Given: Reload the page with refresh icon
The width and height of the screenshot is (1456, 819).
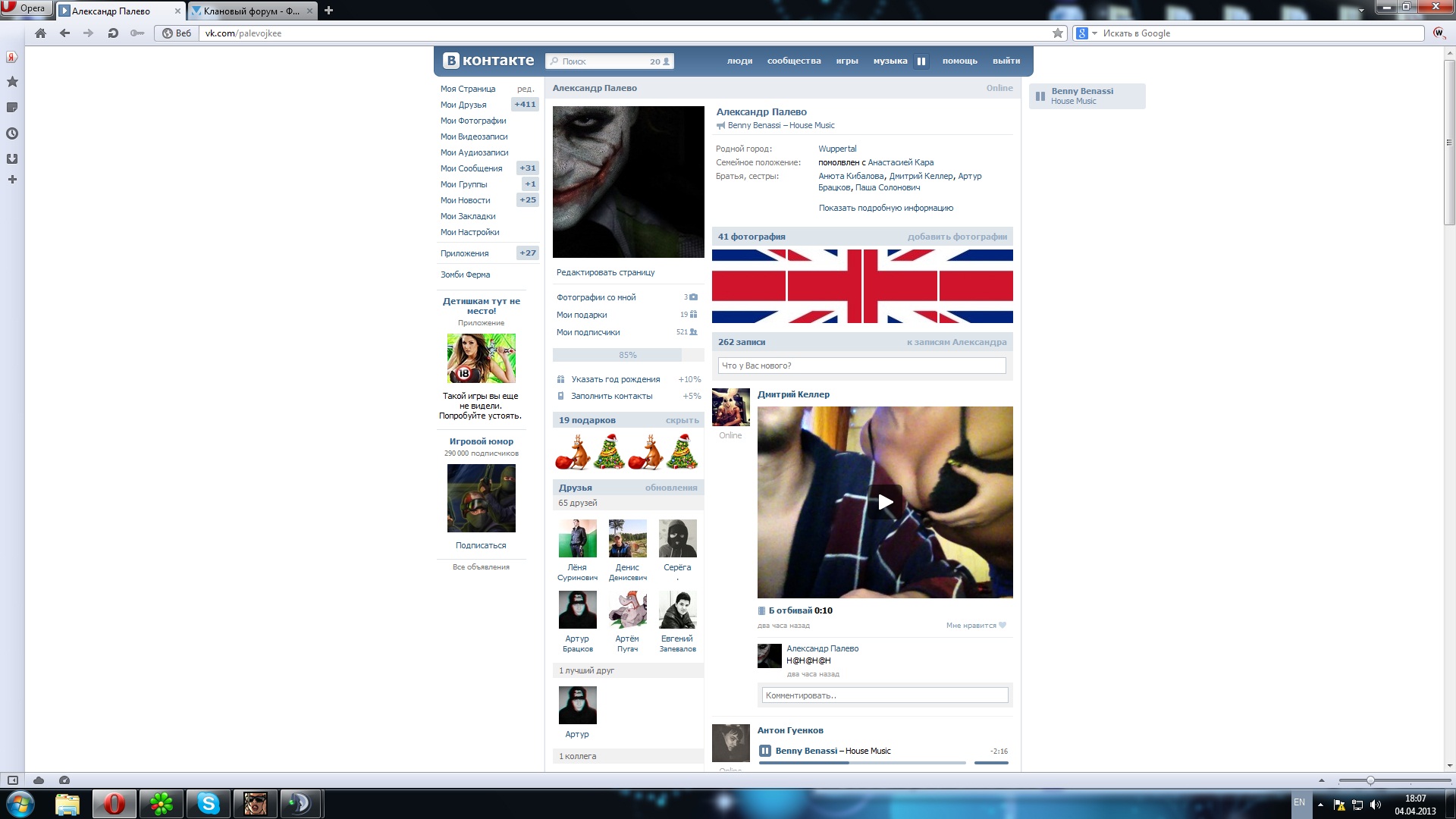Looking at the screenshot, I should [x=113, y=33].
